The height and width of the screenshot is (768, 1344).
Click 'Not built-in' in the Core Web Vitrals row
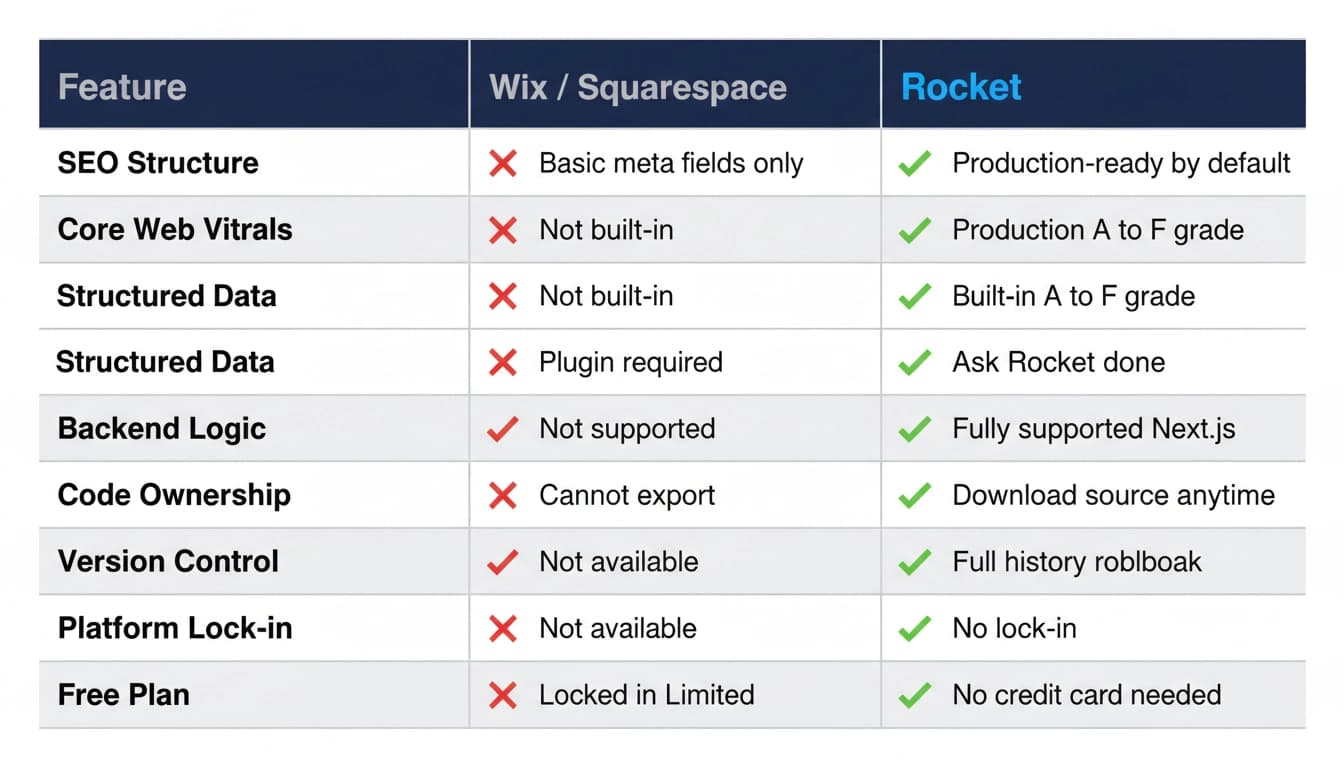click(x=606, y=230)
